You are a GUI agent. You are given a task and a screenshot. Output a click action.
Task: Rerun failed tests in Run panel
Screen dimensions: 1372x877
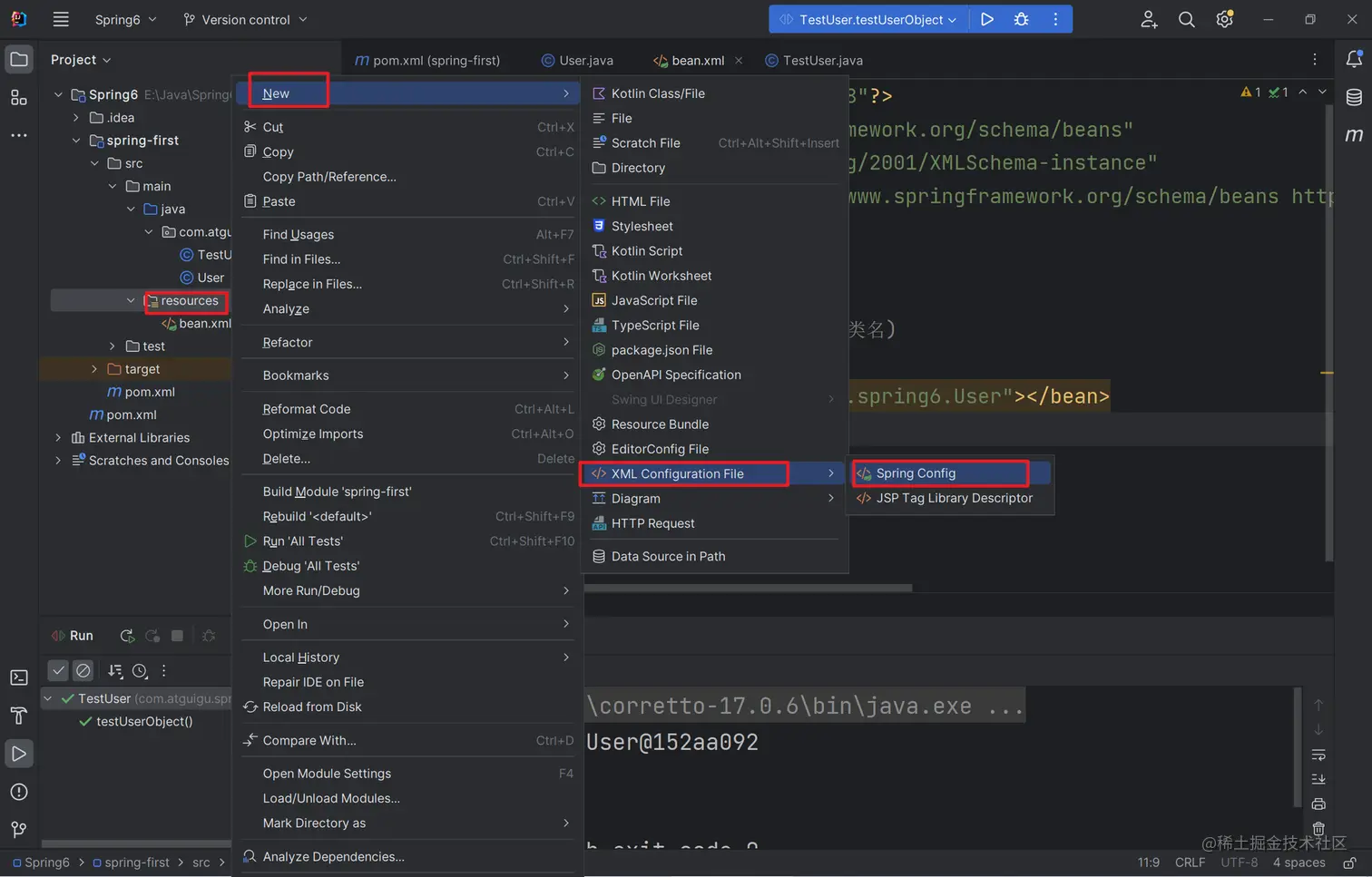tap(152, 636)
